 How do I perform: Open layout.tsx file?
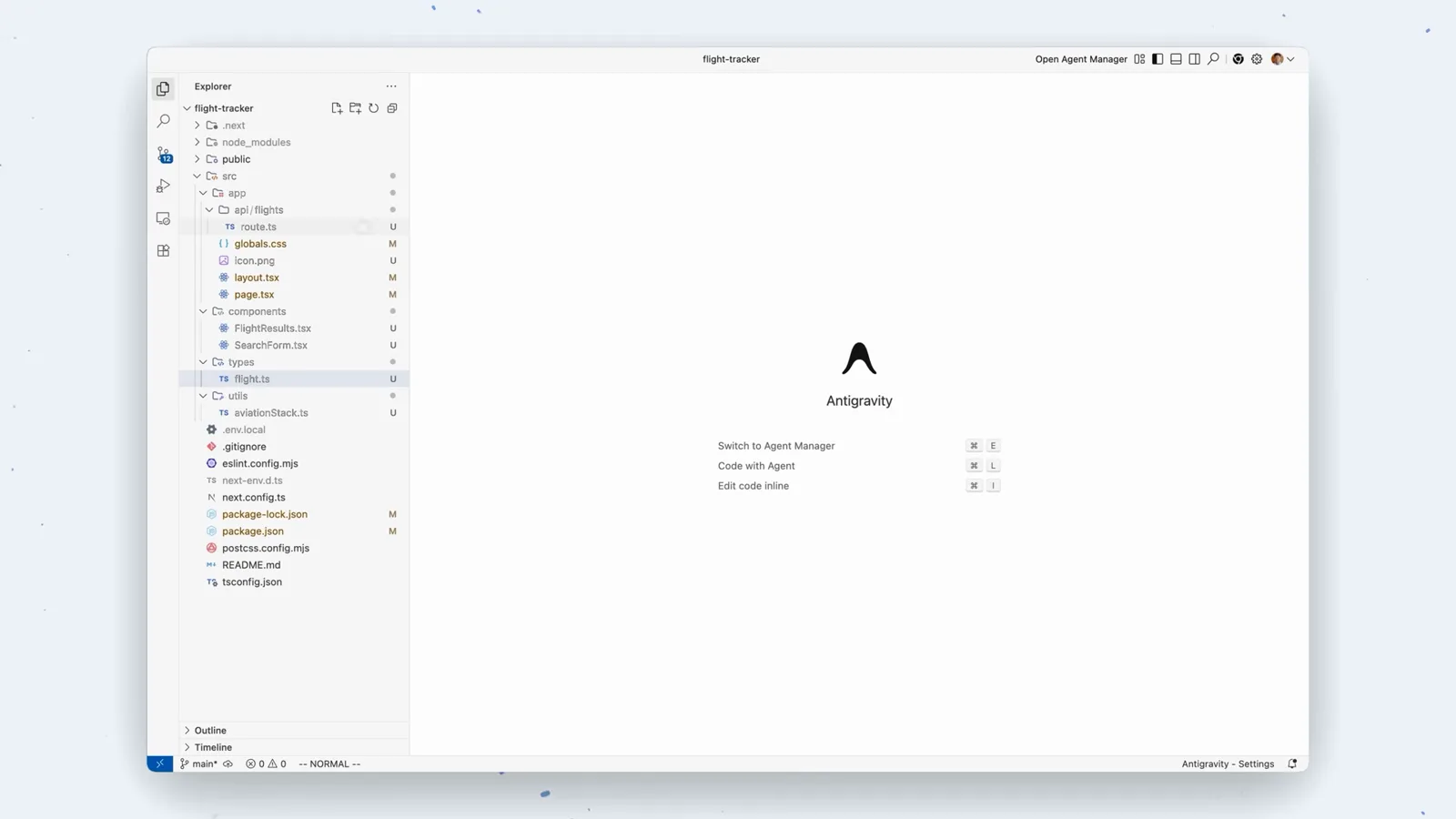294,278
